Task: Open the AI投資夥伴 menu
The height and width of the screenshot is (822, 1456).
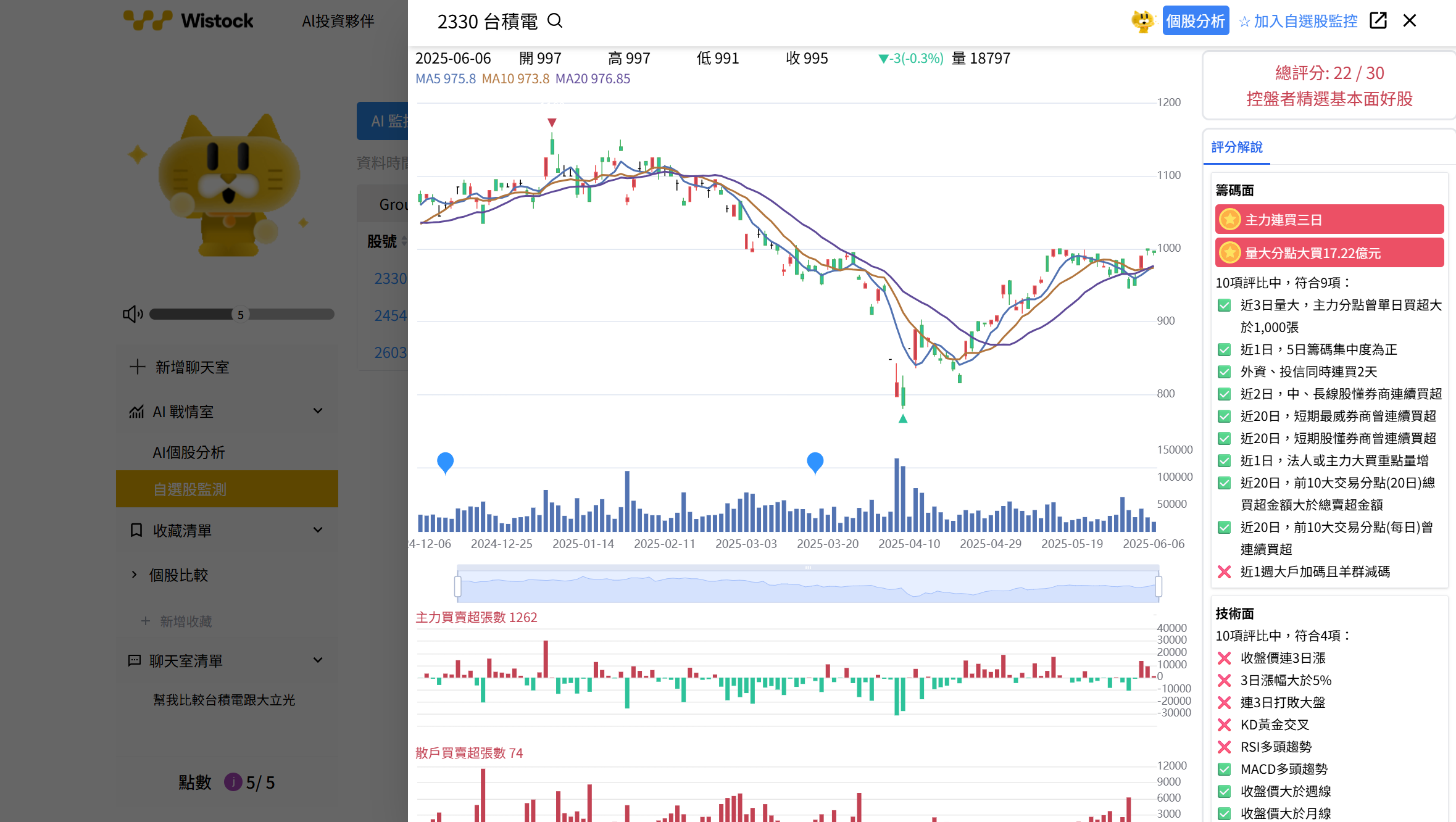Action: (337, 20)
